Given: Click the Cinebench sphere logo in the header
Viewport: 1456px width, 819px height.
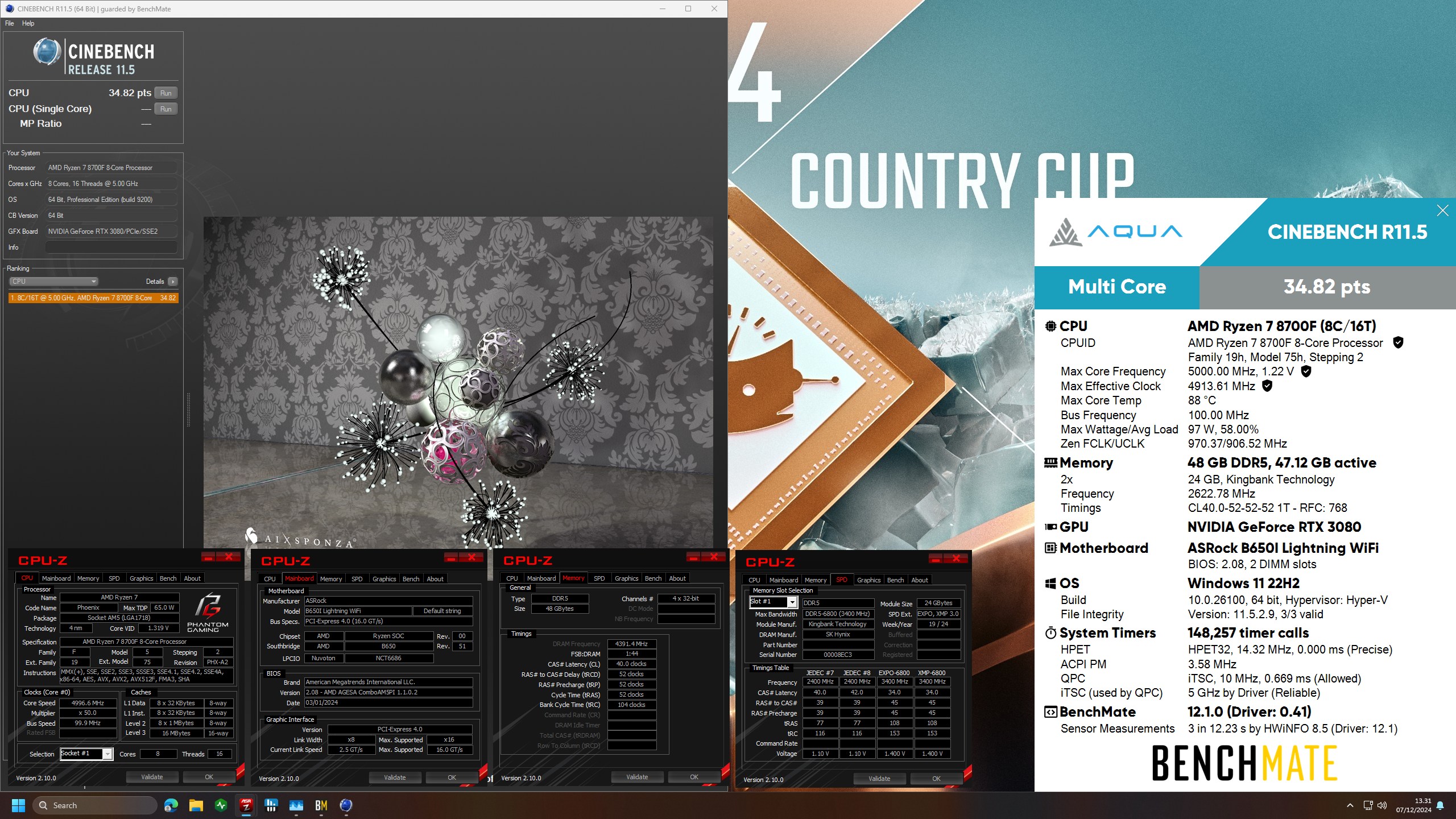Looking at the screenshot, I should click(x=47, y=52).
